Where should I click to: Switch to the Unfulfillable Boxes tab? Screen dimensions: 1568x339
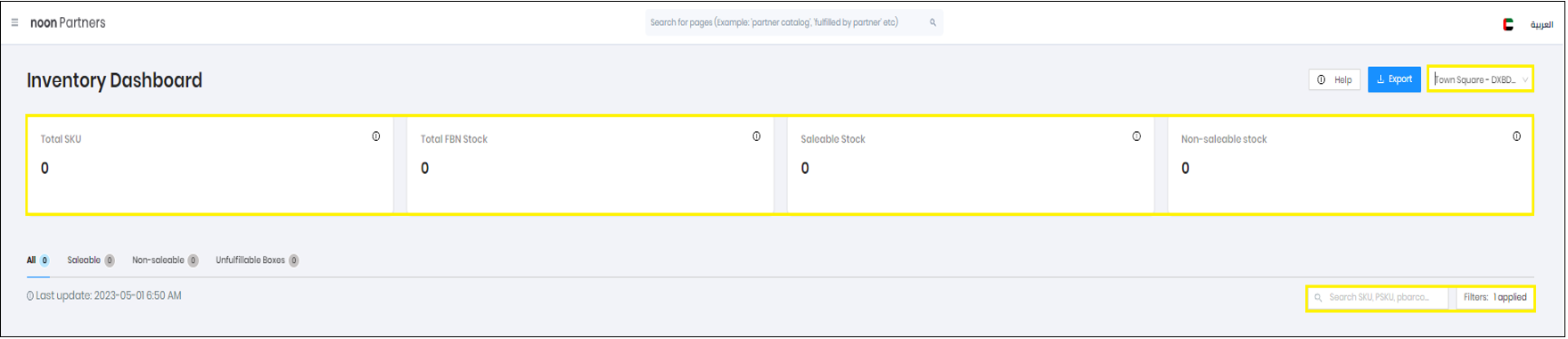[x=257, y=260]
